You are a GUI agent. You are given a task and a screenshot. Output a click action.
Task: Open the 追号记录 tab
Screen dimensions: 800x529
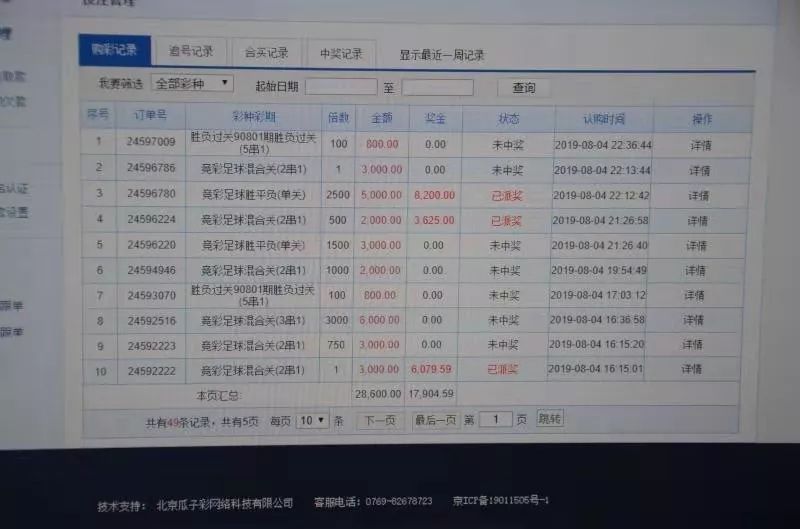point(191,51)
